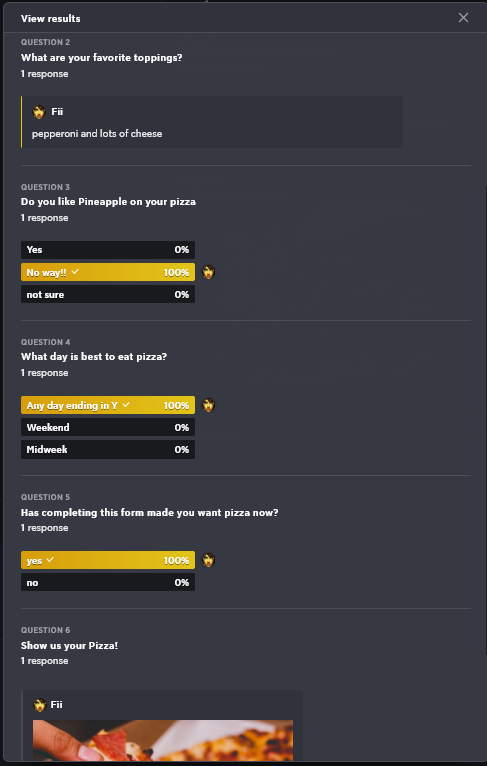
Task: Click Fii's avatar above the pizza image
Action: (x=40, y=704)
